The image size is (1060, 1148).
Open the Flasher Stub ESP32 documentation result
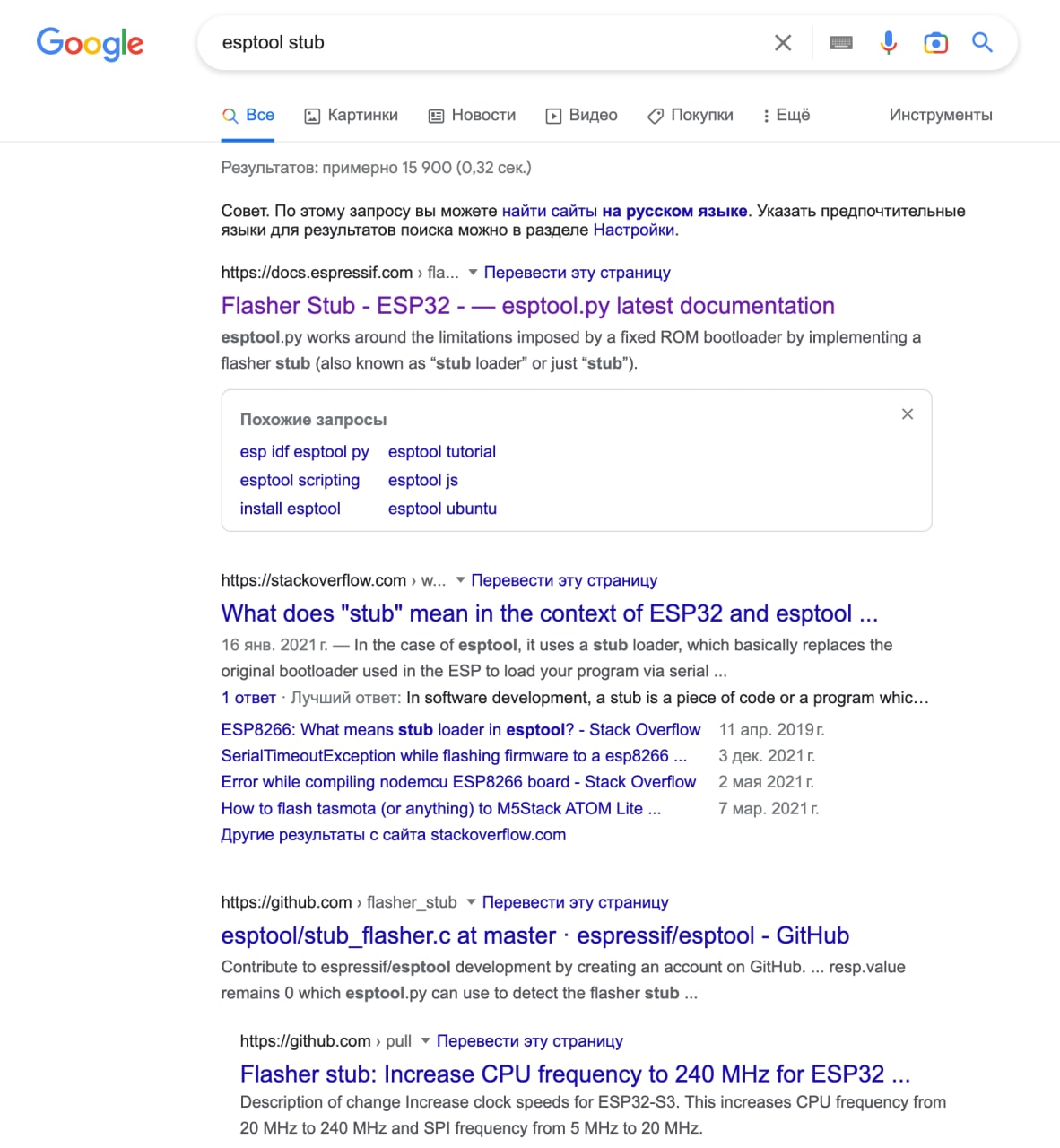pyautogui.click(x=527, y=306)
